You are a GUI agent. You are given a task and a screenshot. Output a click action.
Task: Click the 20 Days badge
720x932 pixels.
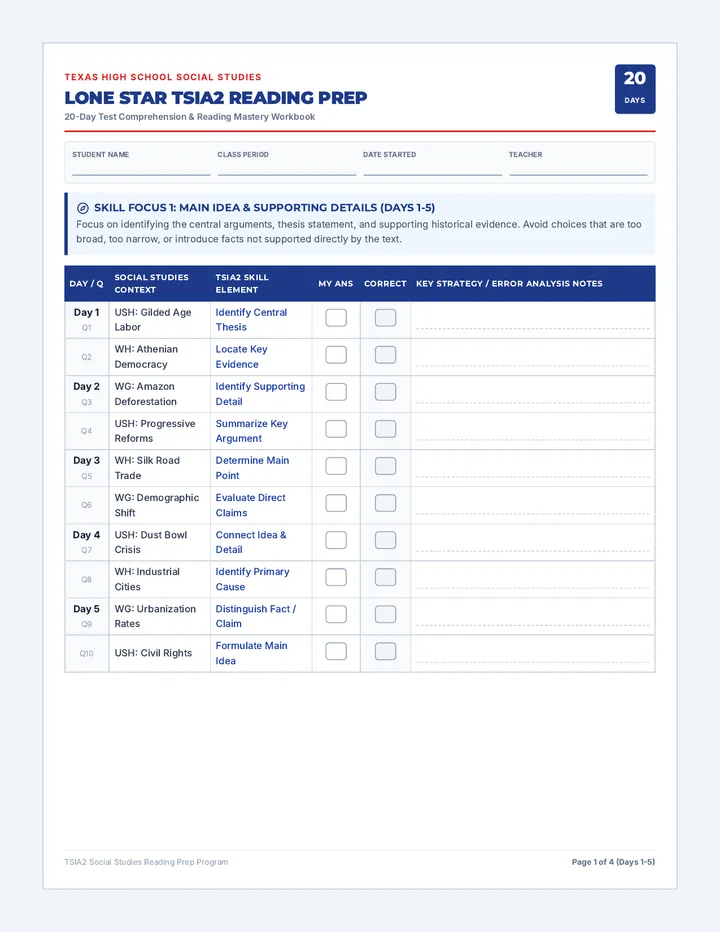coord(635,89)
